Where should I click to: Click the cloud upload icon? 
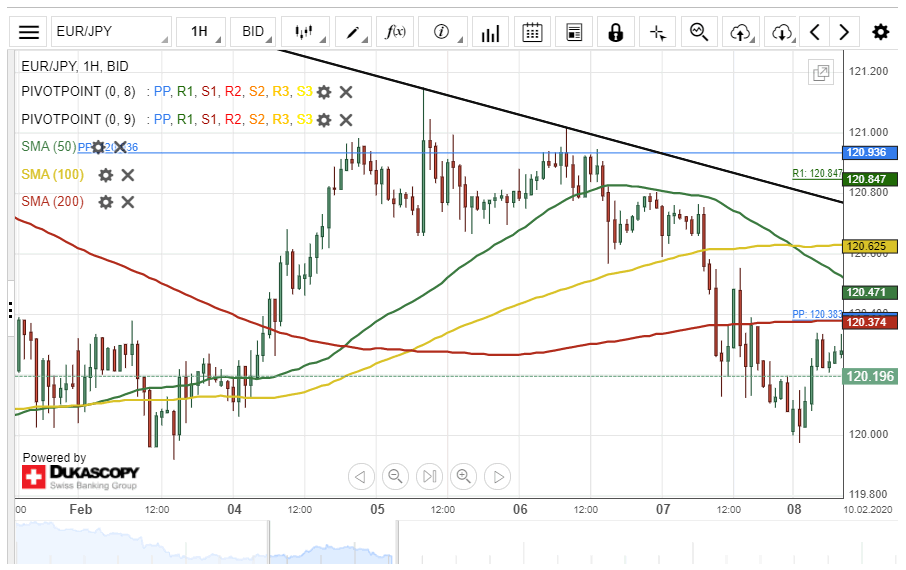(741, 32)
